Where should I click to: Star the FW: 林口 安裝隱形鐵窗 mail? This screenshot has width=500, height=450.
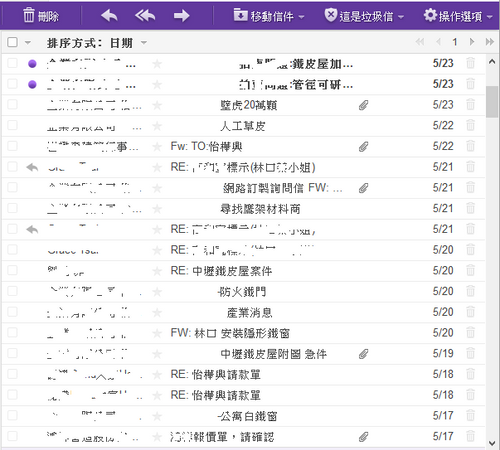pos(157,333)
